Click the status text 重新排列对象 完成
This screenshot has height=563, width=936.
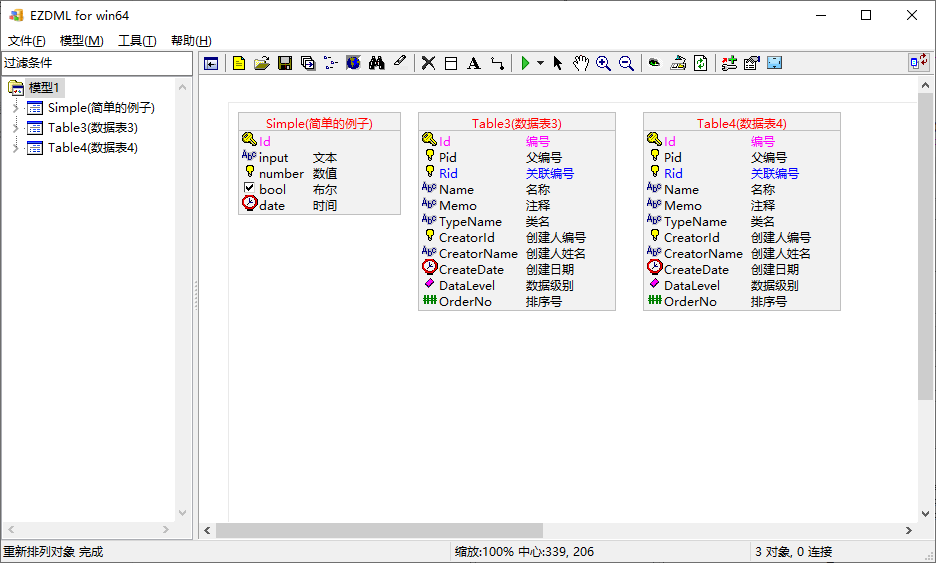(x=53, y=552)
